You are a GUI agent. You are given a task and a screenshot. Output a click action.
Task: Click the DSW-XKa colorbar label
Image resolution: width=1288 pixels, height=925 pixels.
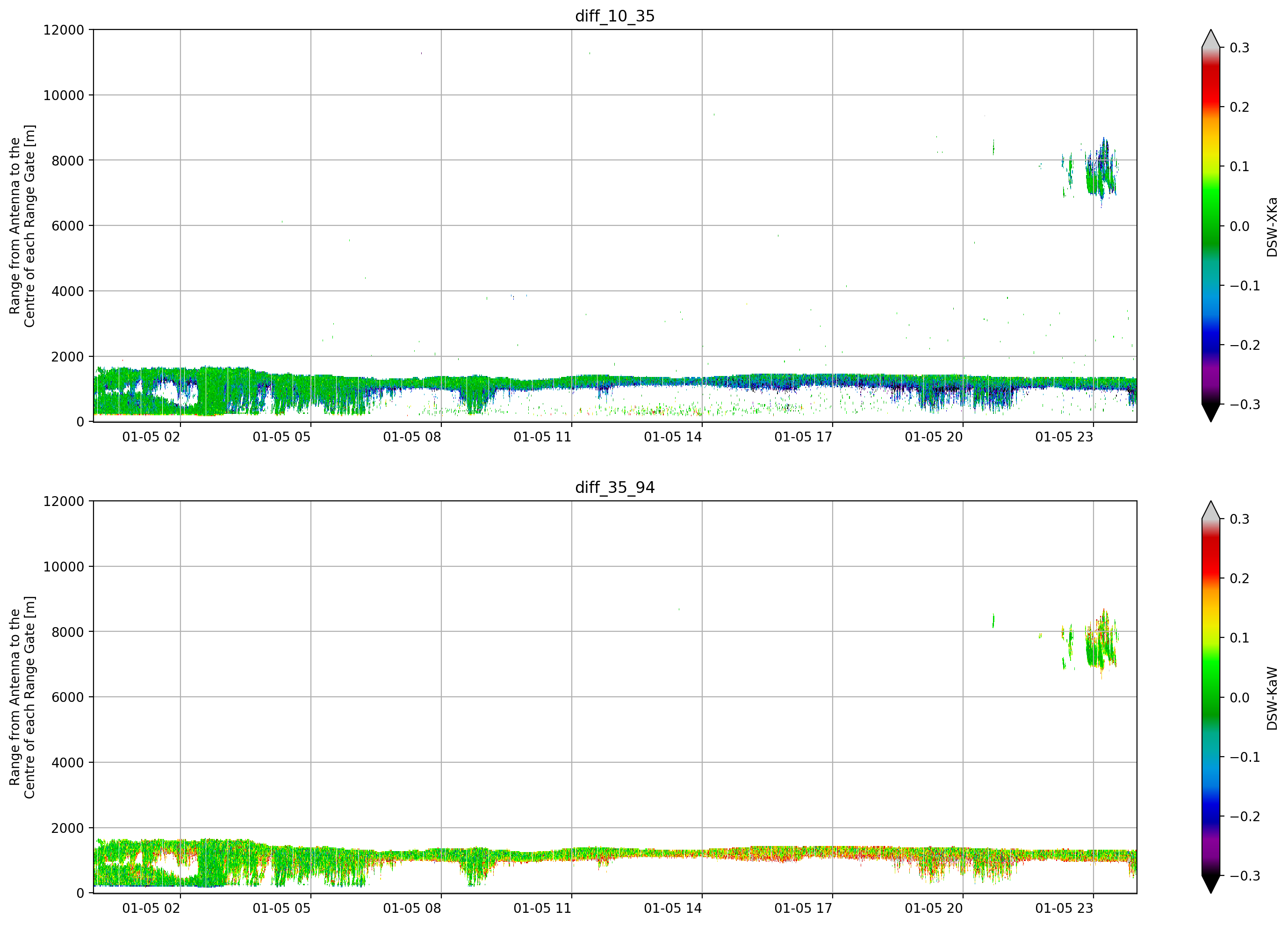[x=1272, y=227]
